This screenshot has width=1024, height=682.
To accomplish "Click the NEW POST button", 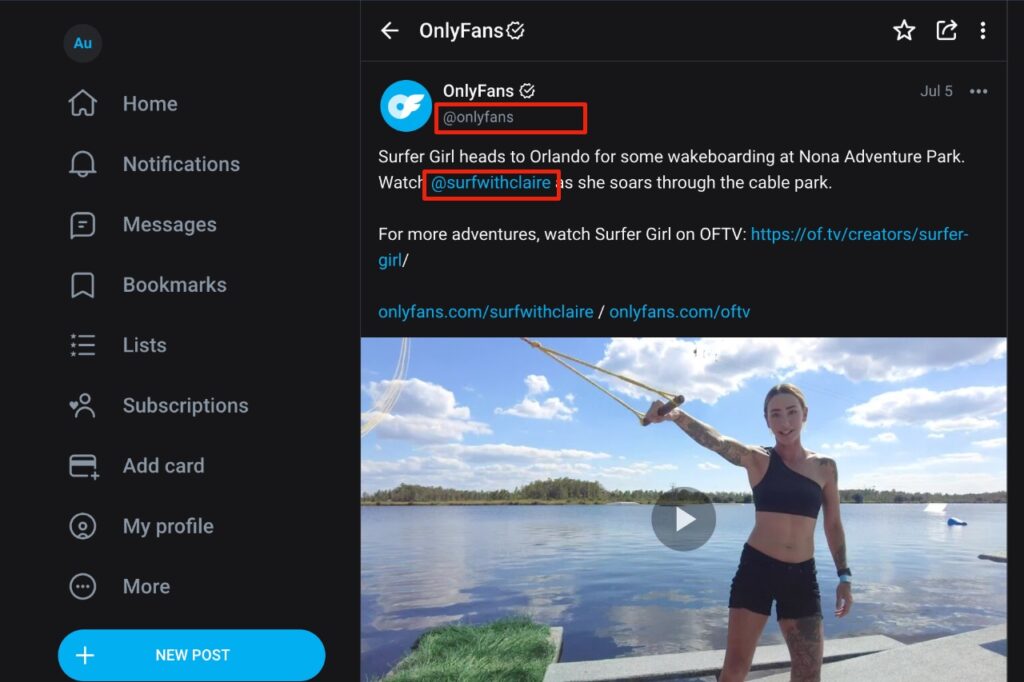I will click(192, 655).
